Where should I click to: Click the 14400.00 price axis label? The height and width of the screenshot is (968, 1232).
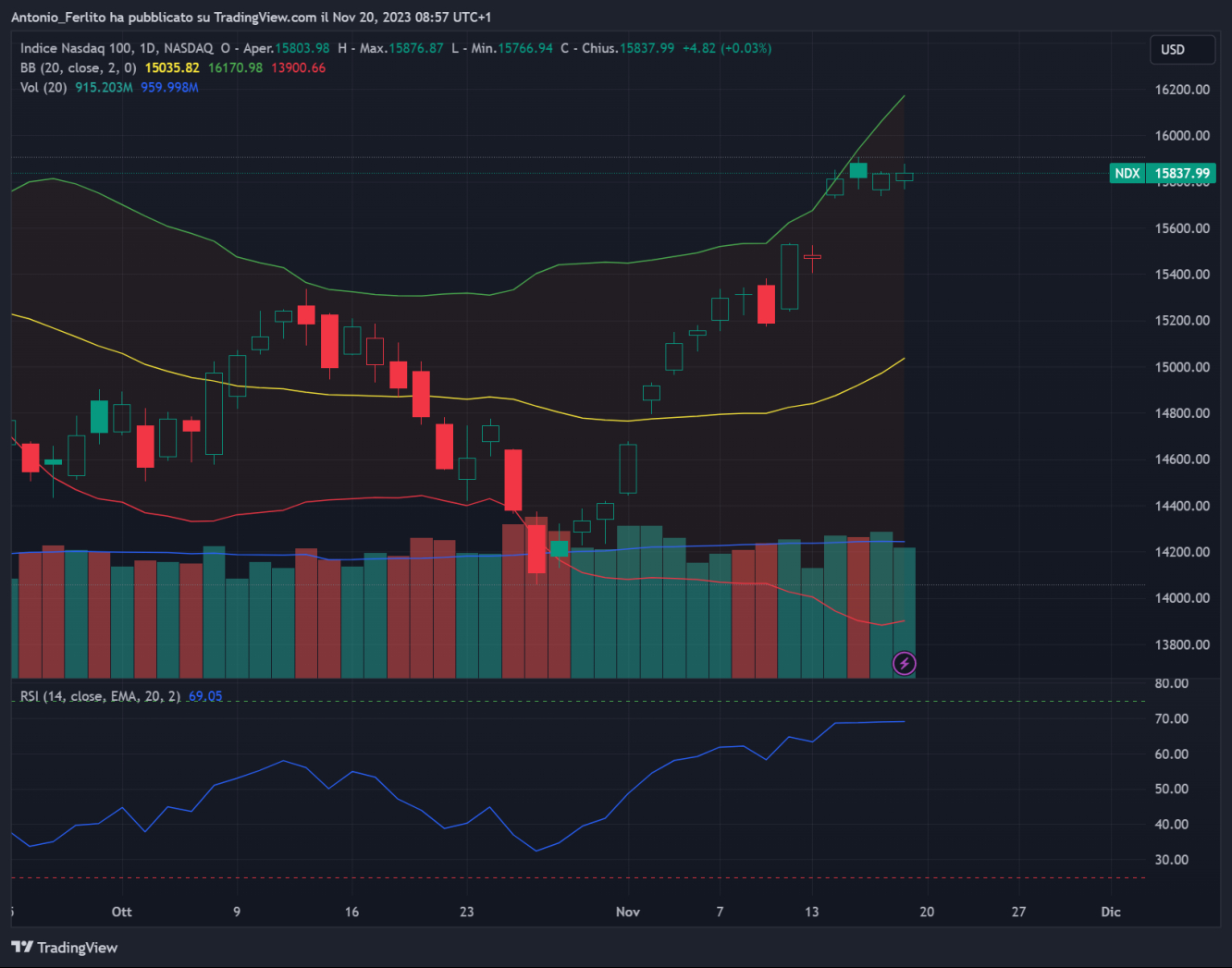[x=1182, y=506]
